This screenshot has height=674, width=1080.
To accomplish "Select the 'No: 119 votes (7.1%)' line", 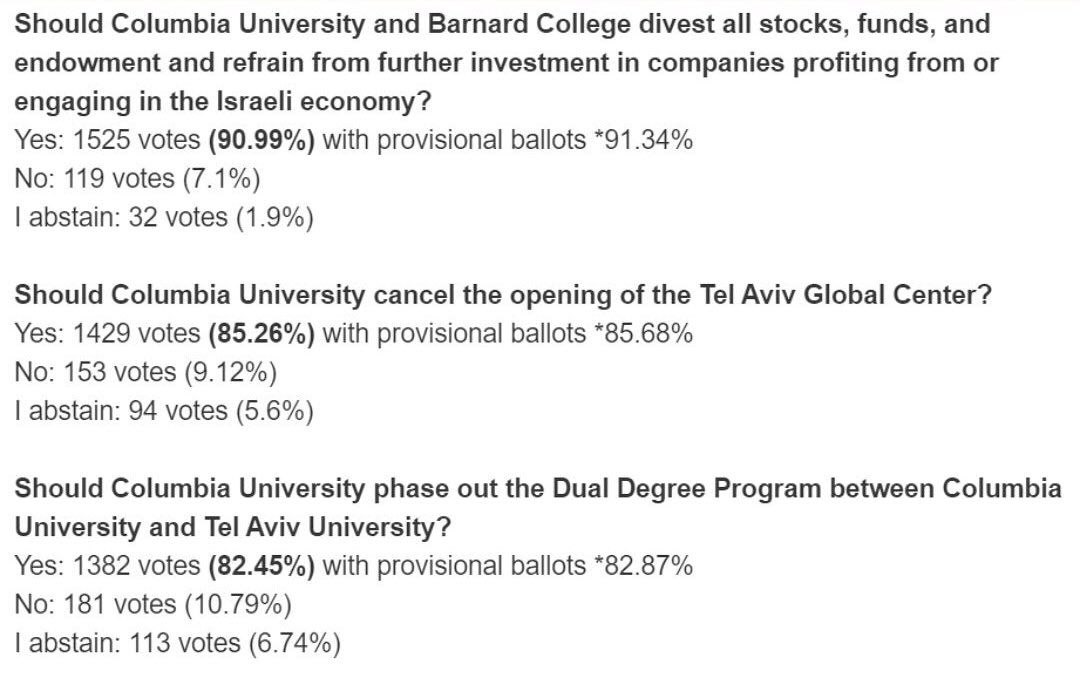I will pos(138,179).
